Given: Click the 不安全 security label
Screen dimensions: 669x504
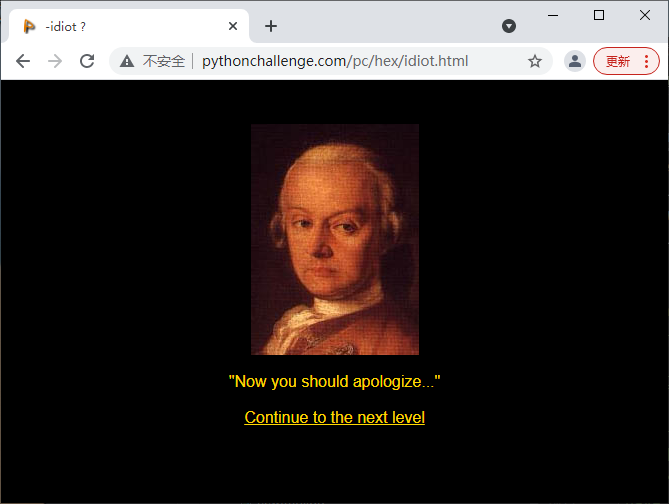Looking at the screenshot, I should click(x=164, y=61).
